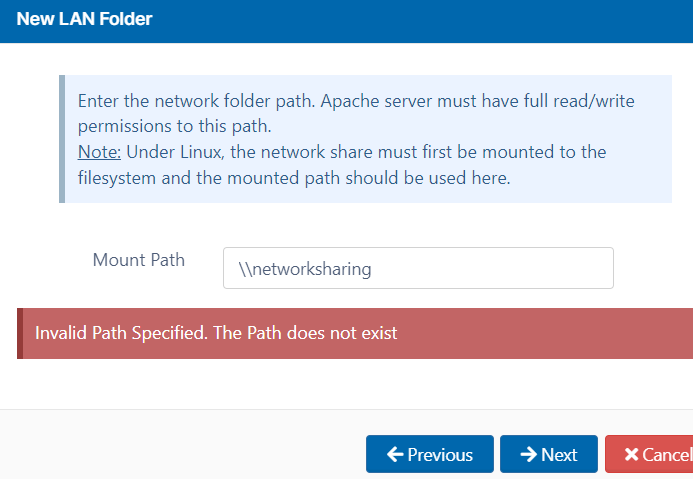Screen dimensions: 693x479
Task: Click the Apache server read/write instruction line
Action: [x=356, y=101]
